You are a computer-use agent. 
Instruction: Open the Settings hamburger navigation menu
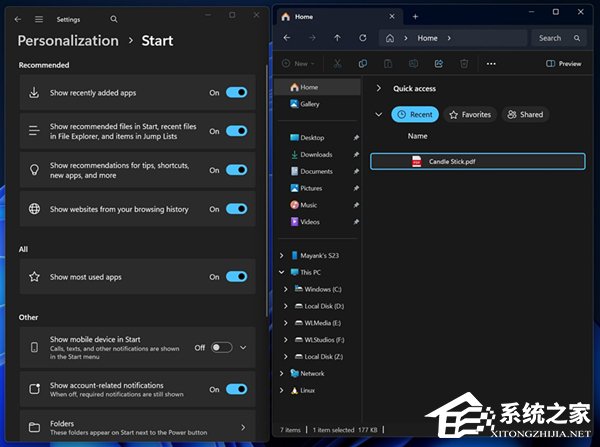[x=39, y=19]
